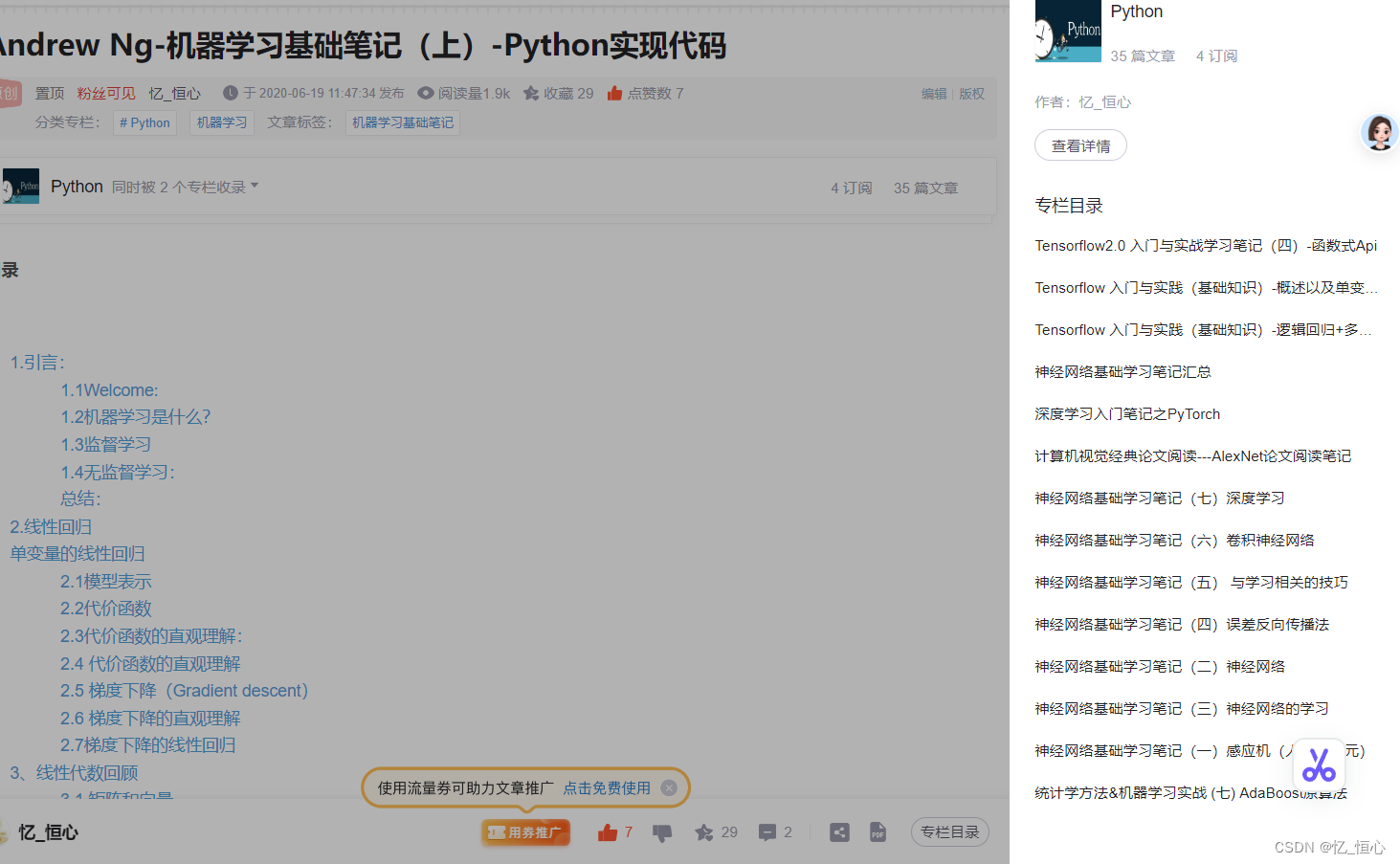Image resolution: width=1400 pixels, height=864 pixels.
Task: Jump to 2.6 梯度下降的直观理解
Action: pos(150,719)
